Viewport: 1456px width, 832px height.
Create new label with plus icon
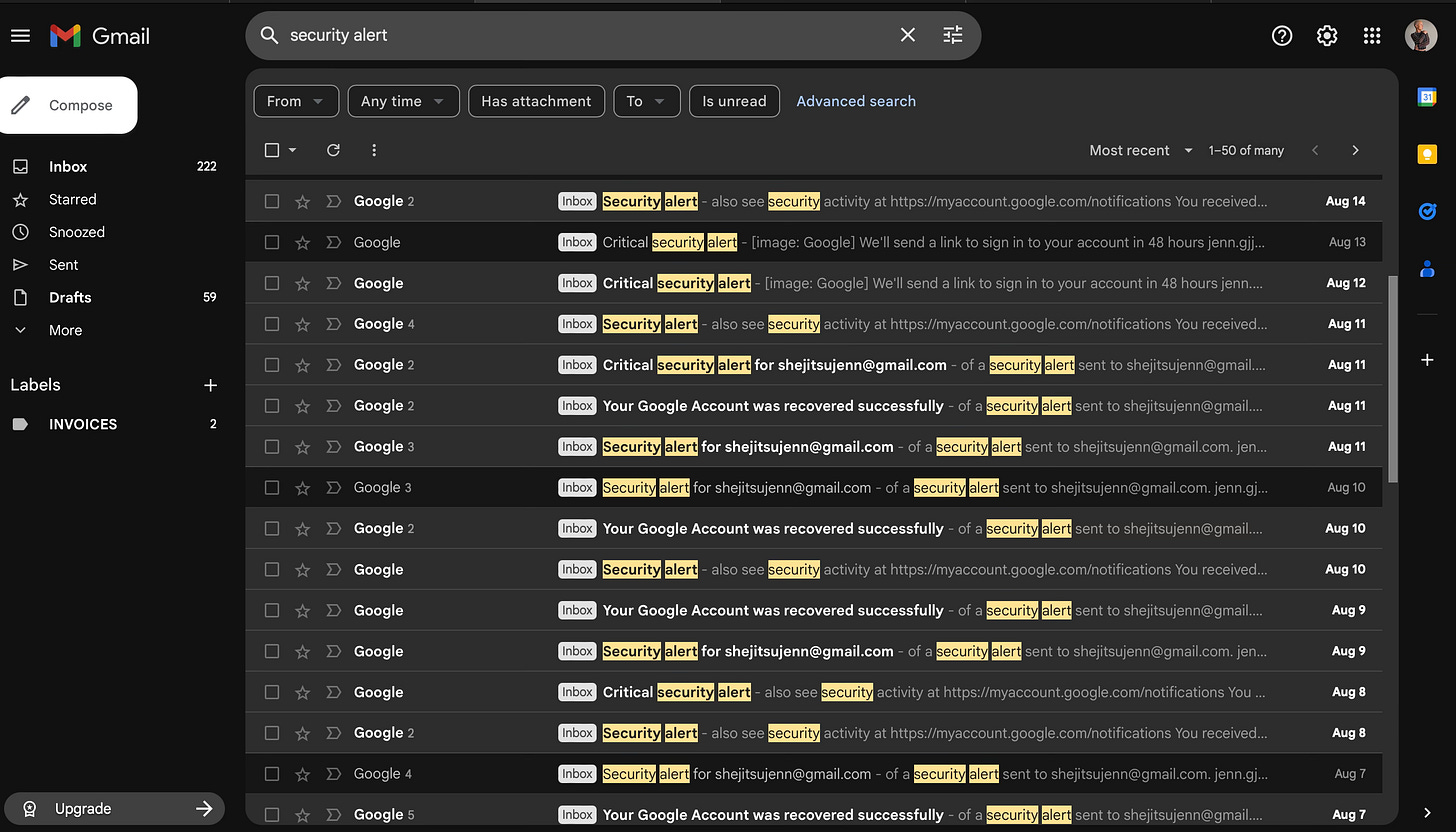pos(210,385)
